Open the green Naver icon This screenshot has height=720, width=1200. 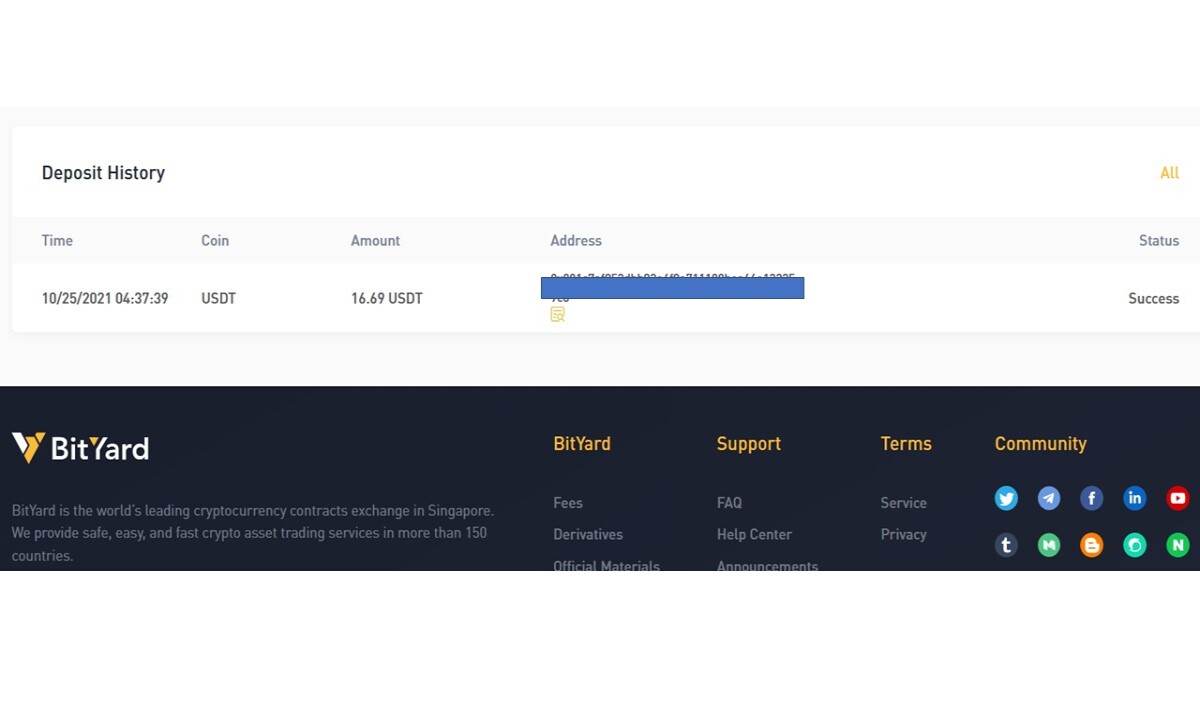click(1178, 545)
